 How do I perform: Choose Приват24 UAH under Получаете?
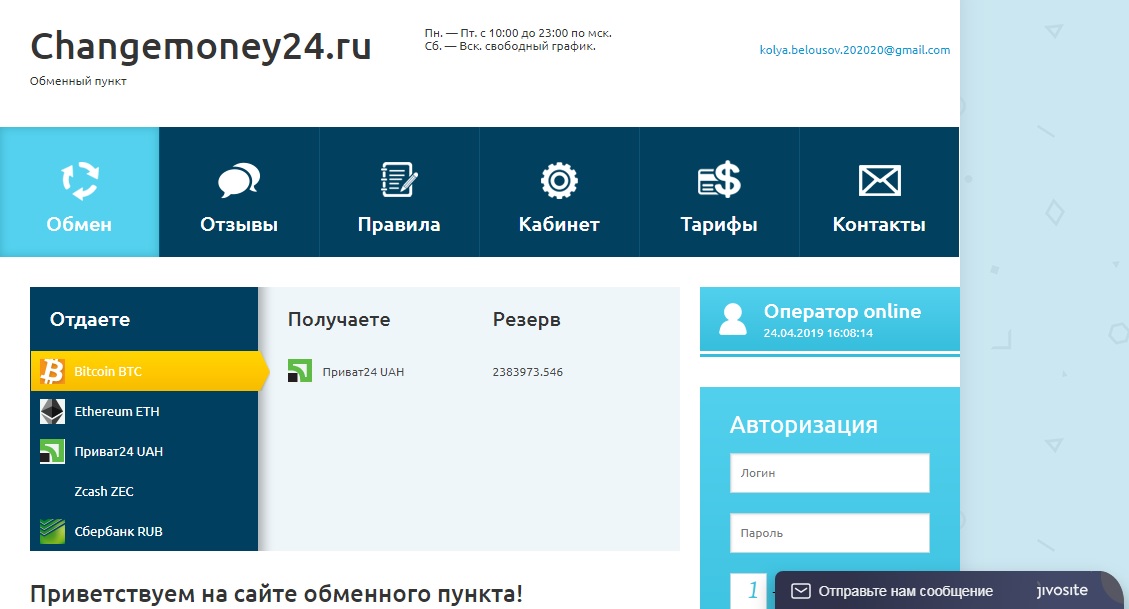(x=362, y=372)
